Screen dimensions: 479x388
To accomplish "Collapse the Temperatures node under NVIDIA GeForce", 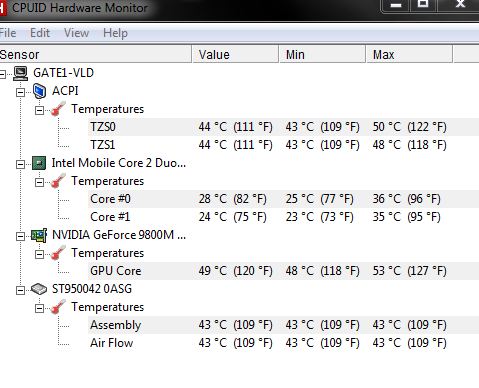I will [x=39, y=254].
